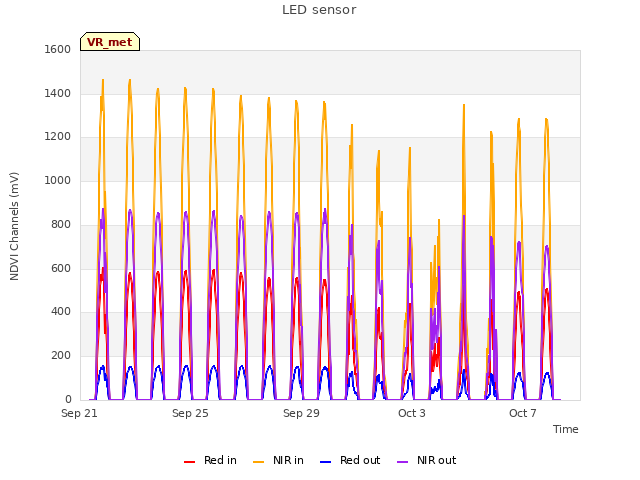This screenshot has width=640, height=480.
Task: Click the 800 y-axis tick label
Action: coord(61,224)
